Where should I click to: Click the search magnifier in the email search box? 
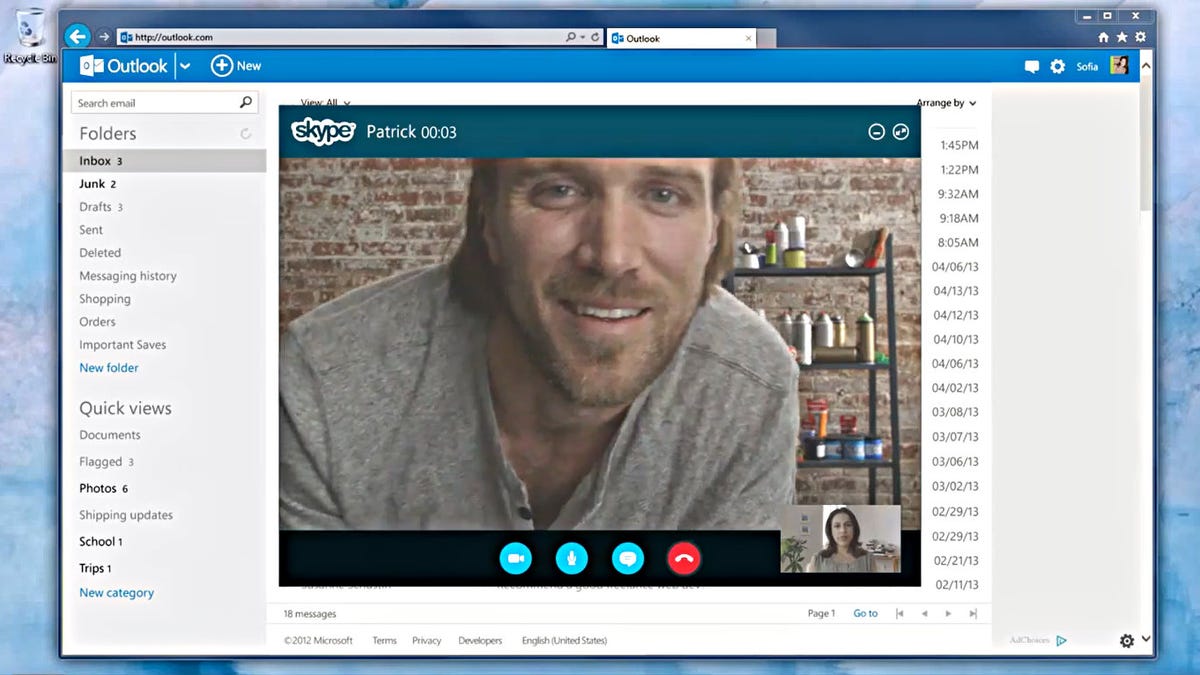click(245, 102)
